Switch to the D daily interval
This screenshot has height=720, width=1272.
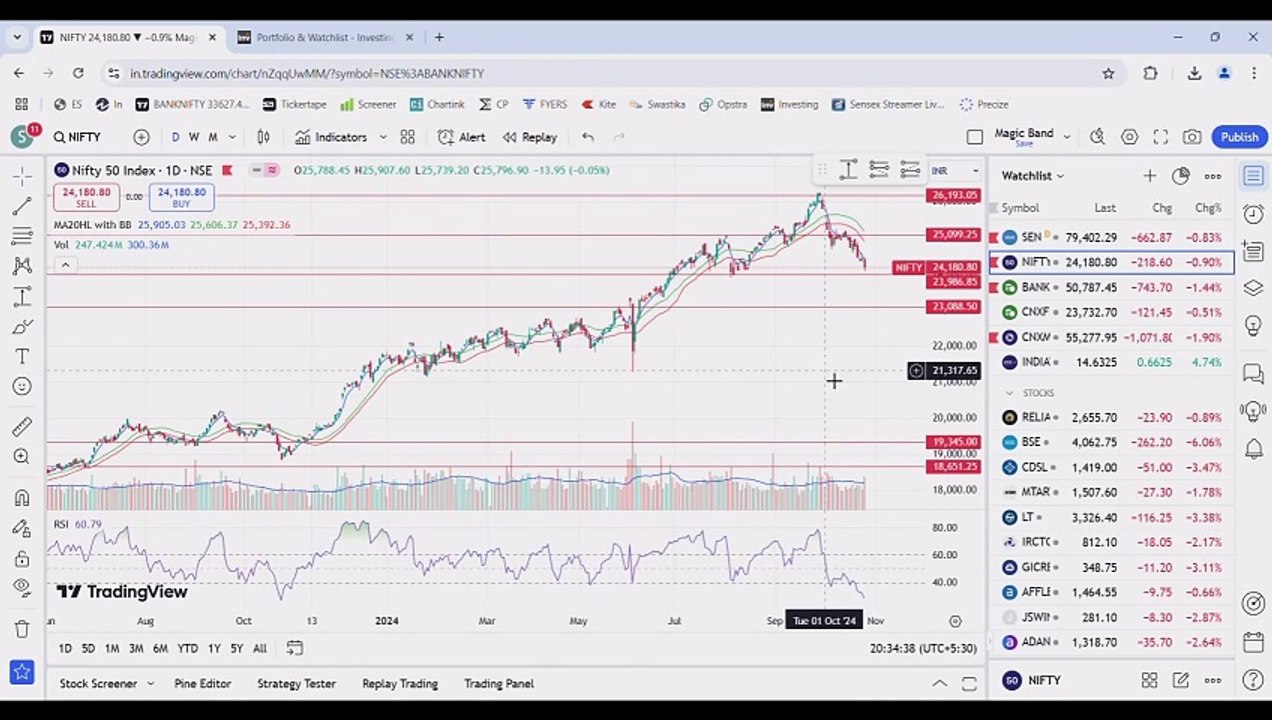tap(175, 137)
